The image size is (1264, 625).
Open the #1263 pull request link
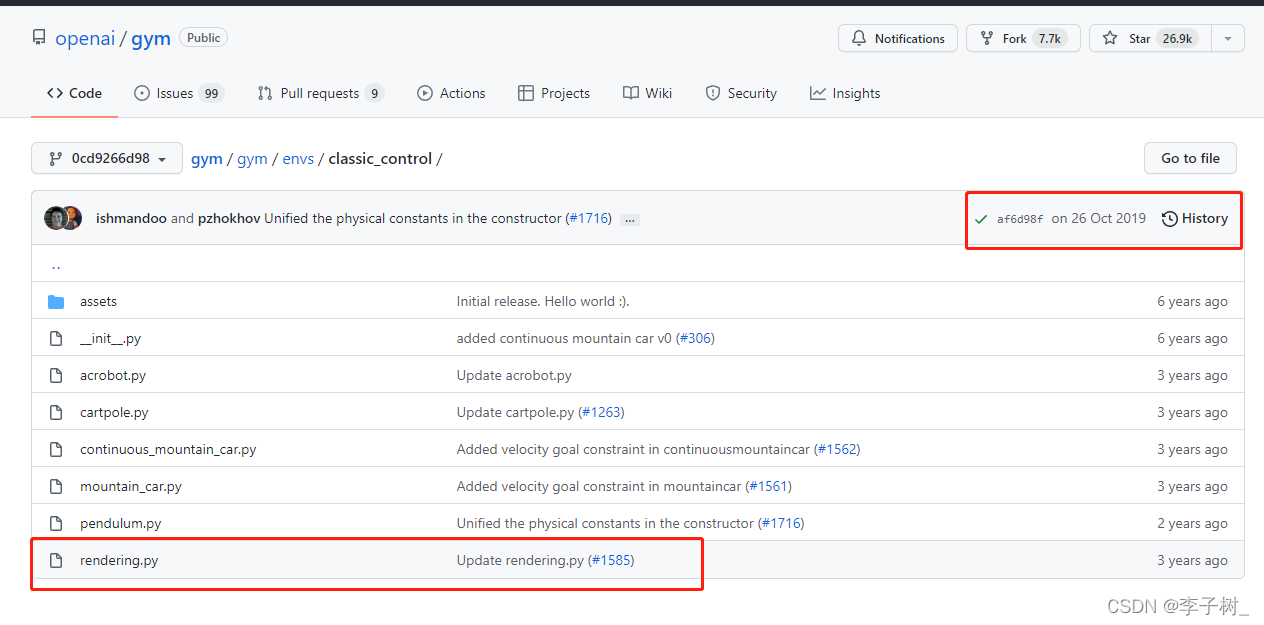click(601, 412)
